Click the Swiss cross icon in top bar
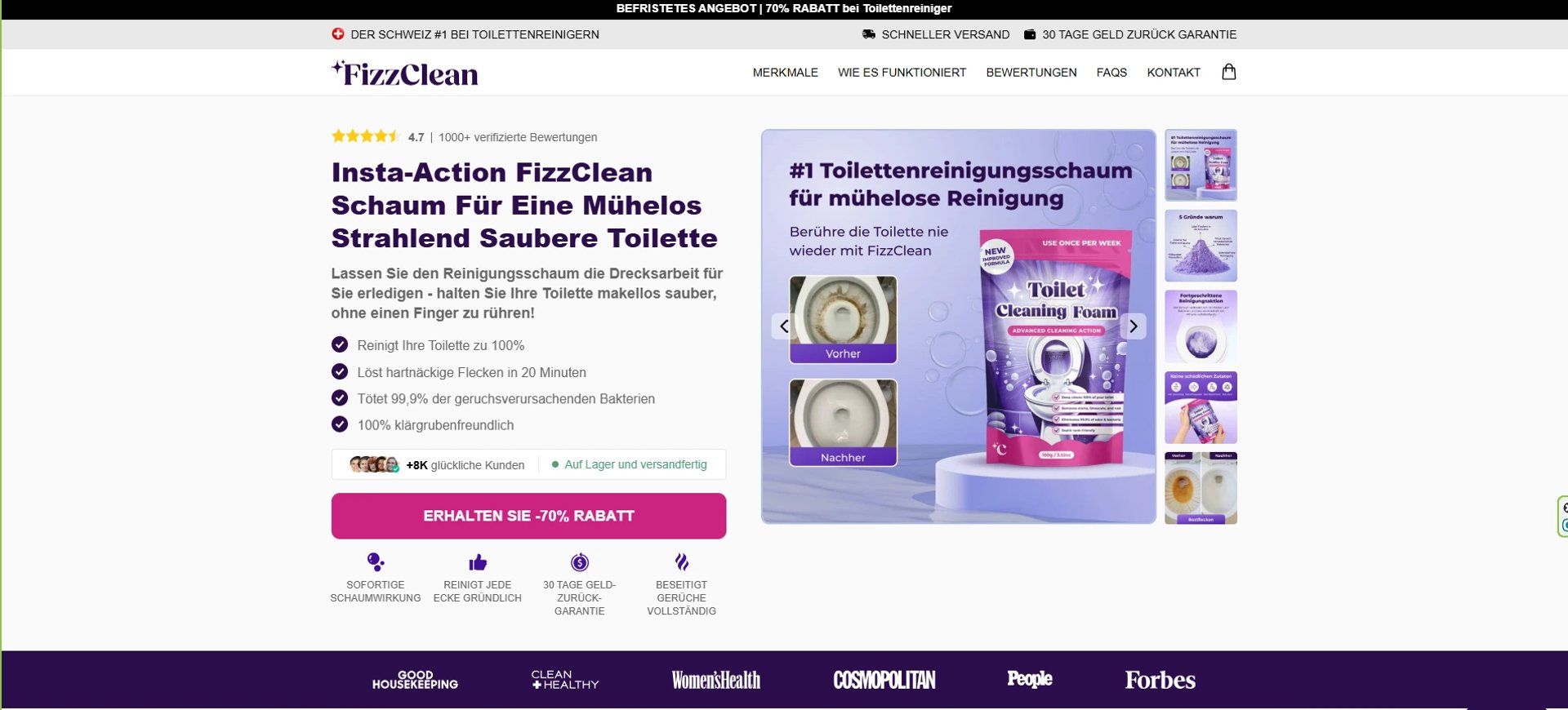Image resolution: width=1568 pixels, height=710 pixels. 338,34
